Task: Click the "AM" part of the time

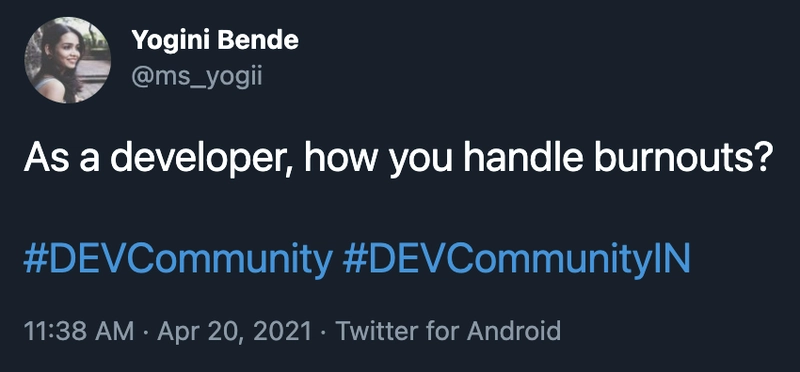Action: coord(117,331)
